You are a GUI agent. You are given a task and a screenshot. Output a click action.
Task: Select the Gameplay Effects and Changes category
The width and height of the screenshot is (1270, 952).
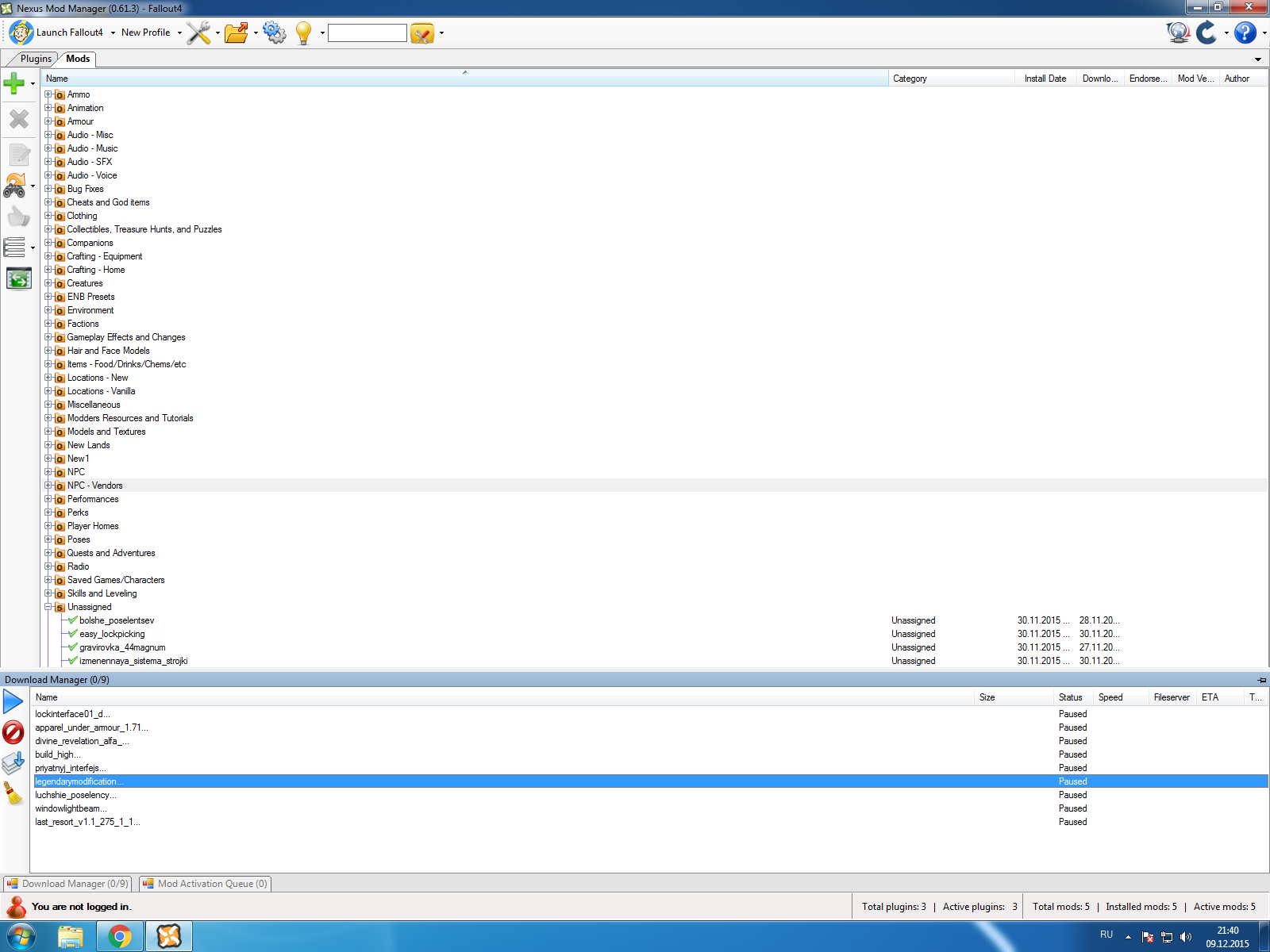click(x=126, y=337)
